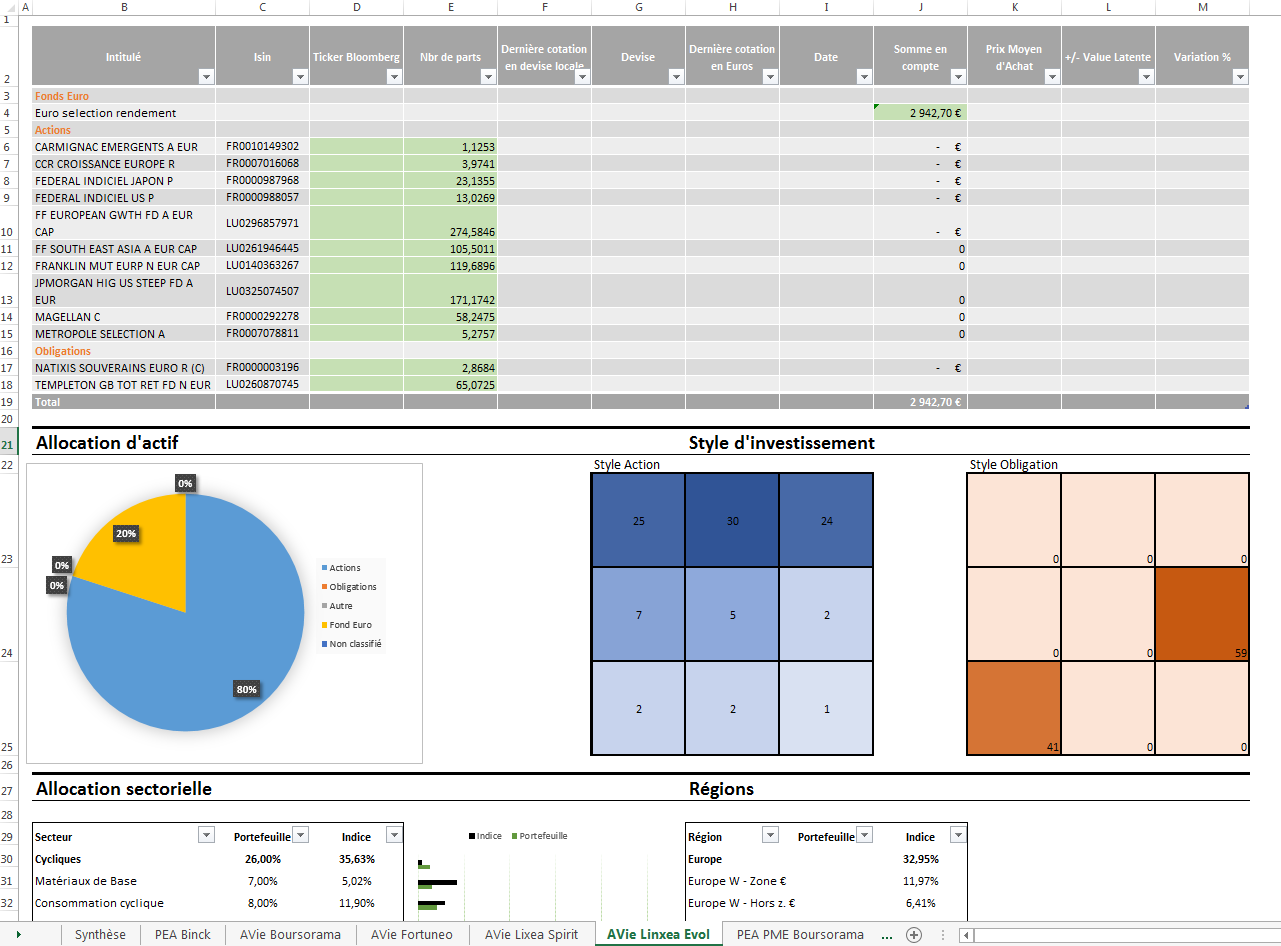Select the cell METROPOLE SELECTION A
The height and width of the screenshot is (946, 1281).
123,334
